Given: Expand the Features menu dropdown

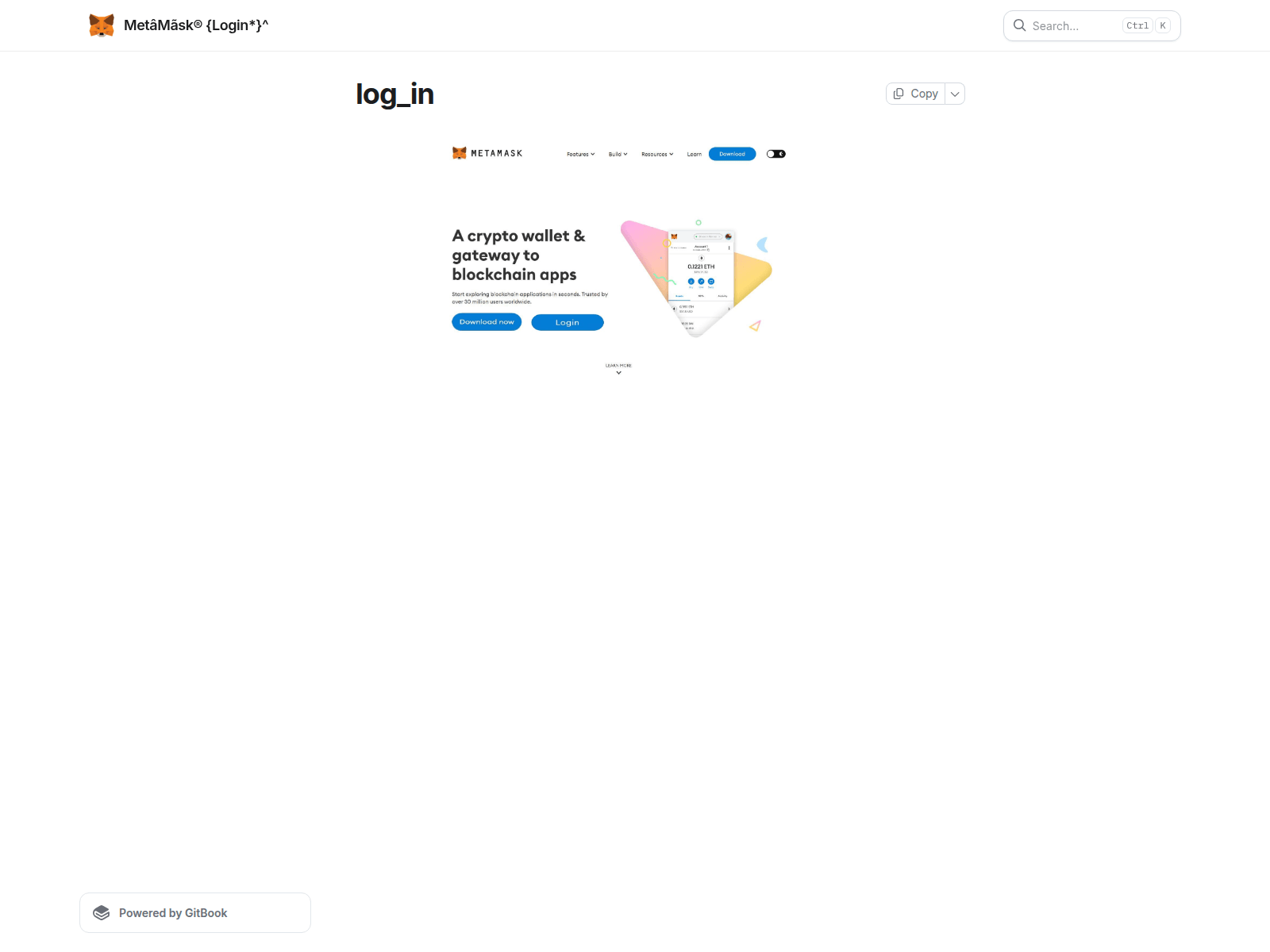Looking at the screenshot, I should (x=580, y=154).
